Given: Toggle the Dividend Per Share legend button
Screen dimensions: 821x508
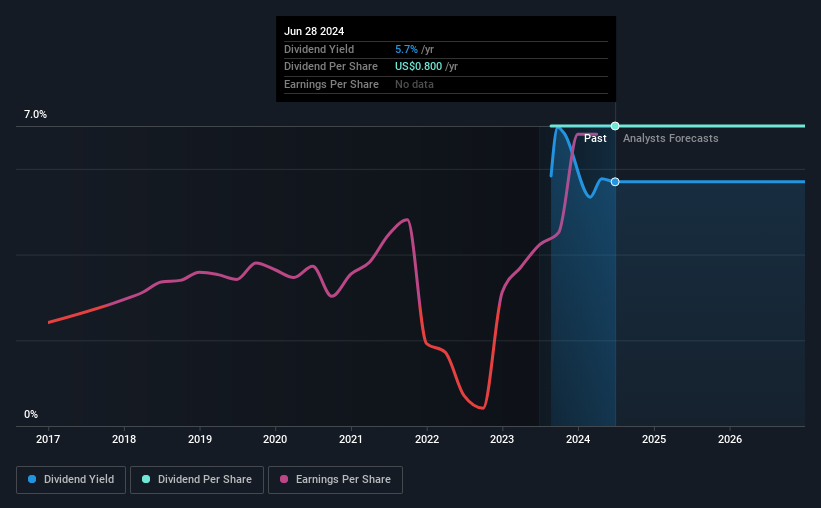Looking at the screenshot, I should (197, 480).
